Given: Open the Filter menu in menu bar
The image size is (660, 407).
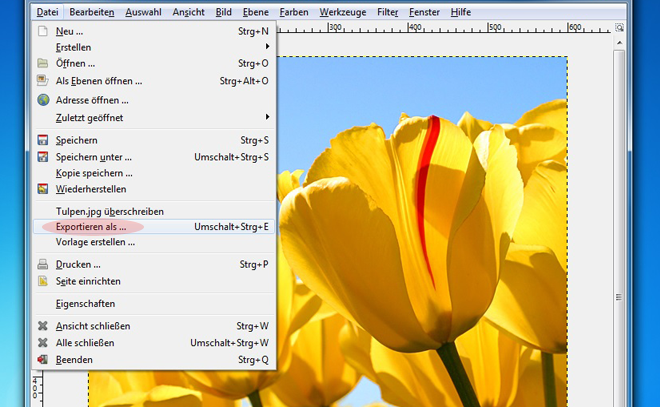Looking at the screenshot, I should click(x=387, y=12).
